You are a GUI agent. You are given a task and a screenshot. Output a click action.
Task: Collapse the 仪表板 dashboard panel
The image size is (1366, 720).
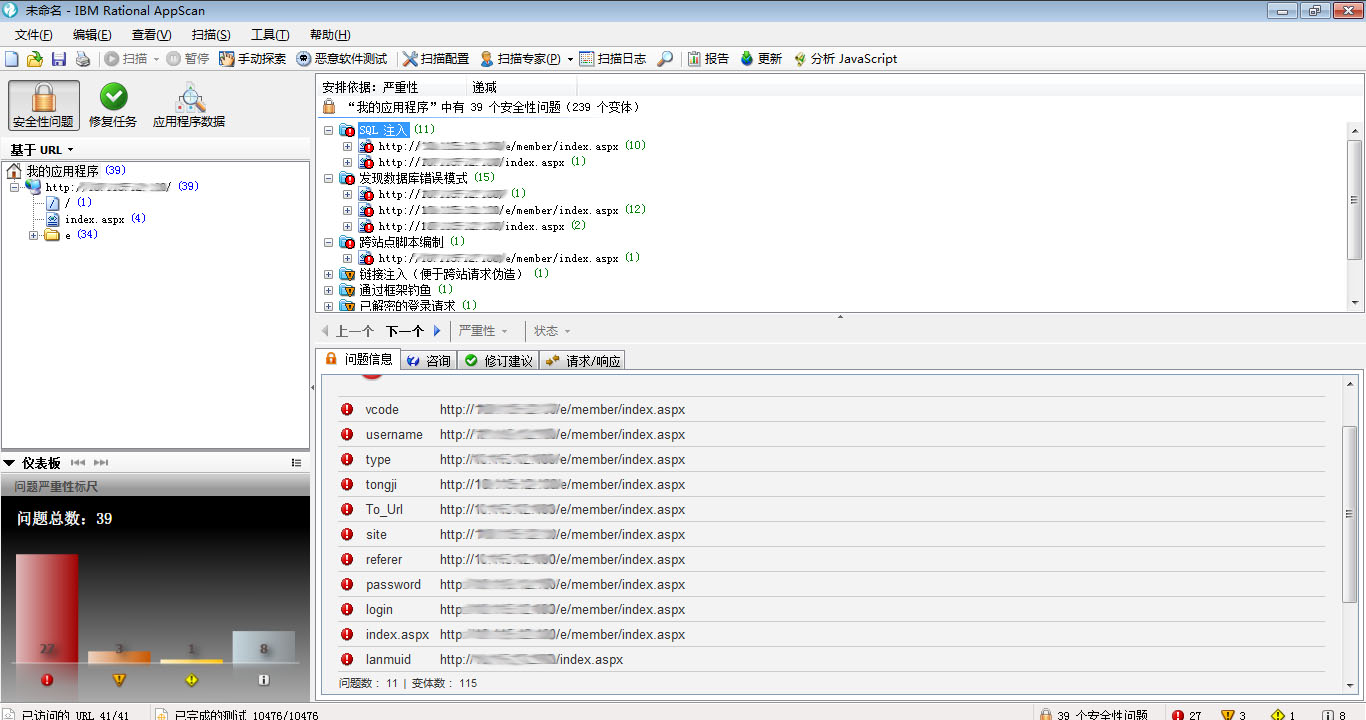(x=9, y=463)
